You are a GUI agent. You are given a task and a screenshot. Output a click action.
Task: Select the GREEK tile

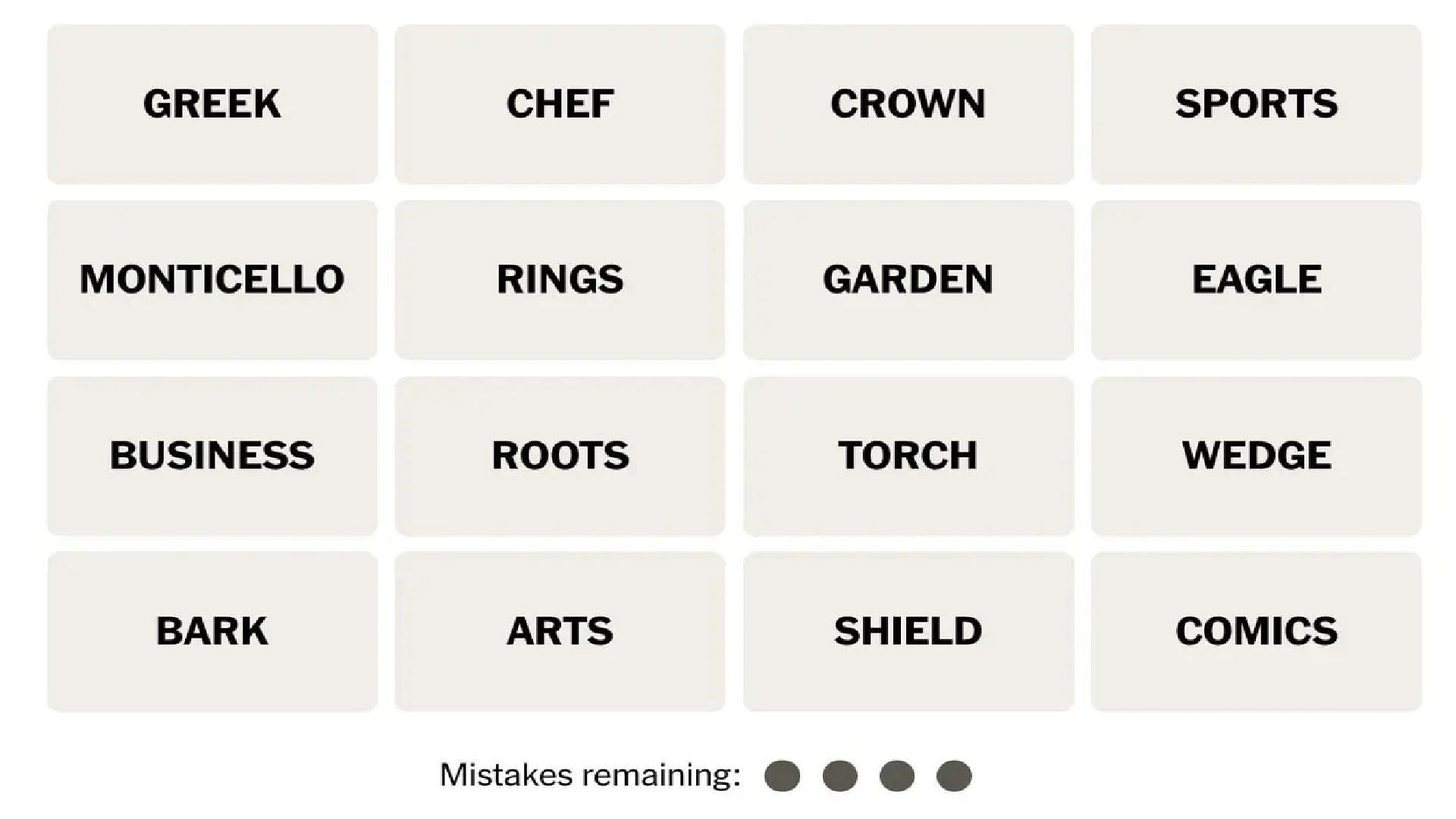214,103
